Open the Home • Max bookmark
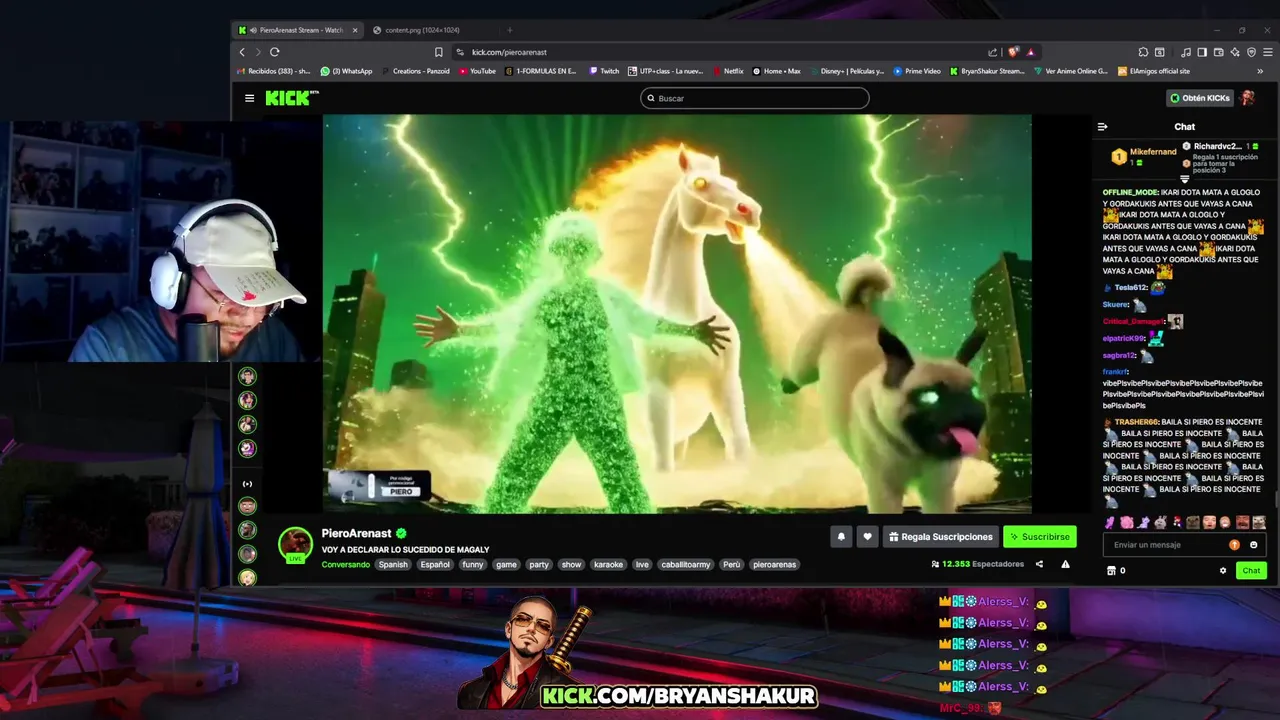The height and width of the screenshot is (720, 1280). 776,71
